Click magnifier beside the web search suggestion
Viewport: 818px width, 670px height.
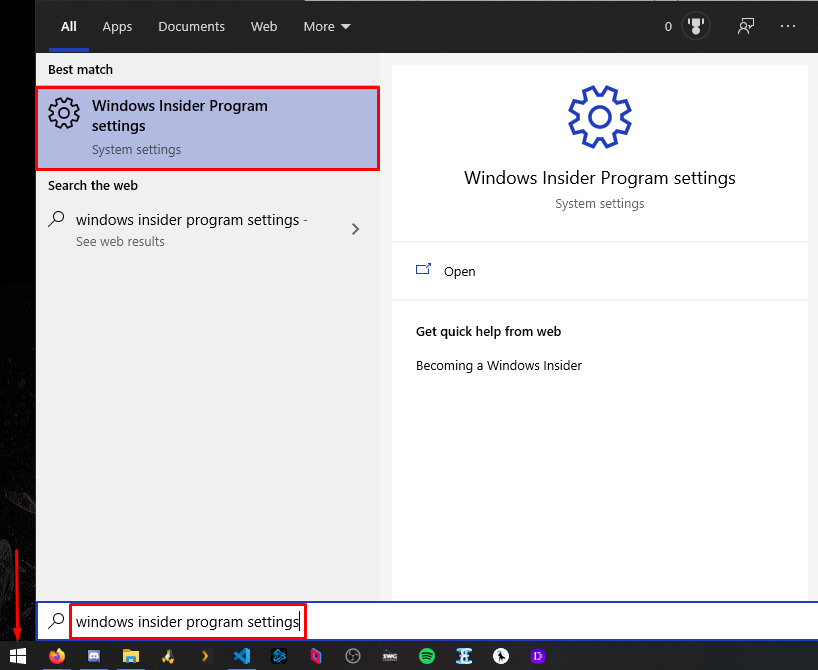[x=56, y=219]
